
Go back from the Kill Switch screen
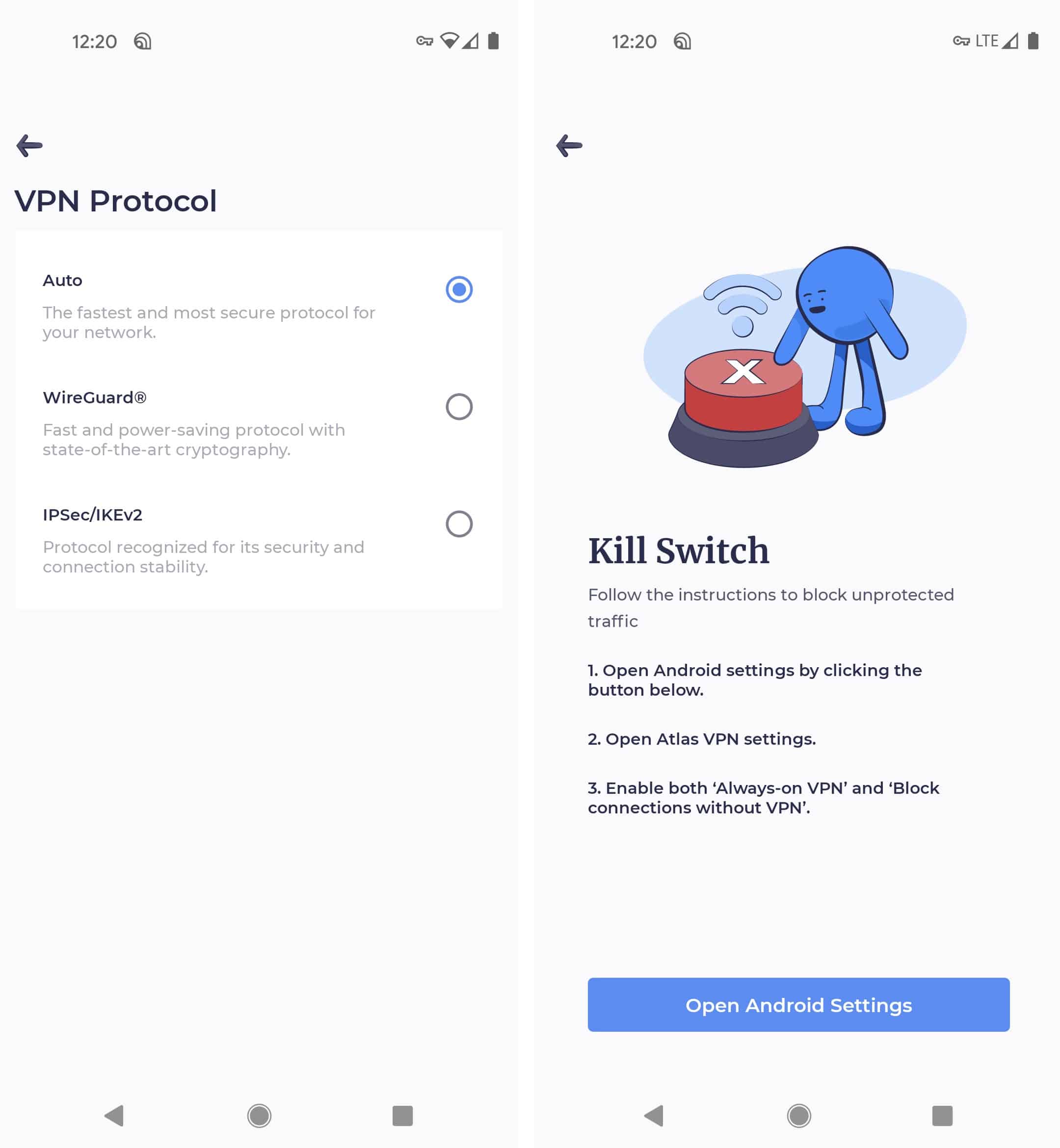point(570,146)
